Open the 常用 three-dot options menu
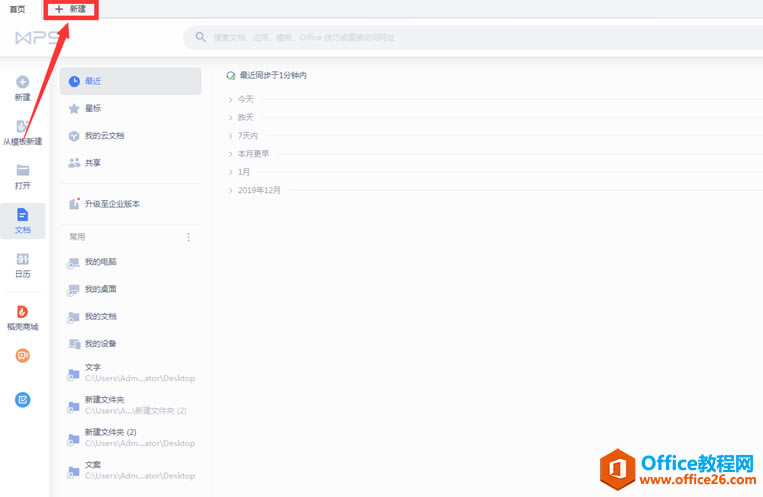 (x=188, y=237)
